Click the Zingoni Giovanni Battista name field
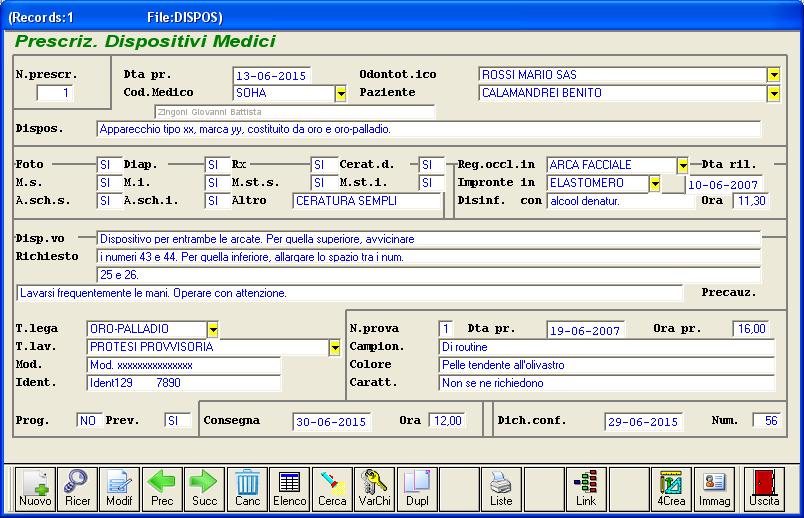The image size is (804, 518). pos(295,112)
